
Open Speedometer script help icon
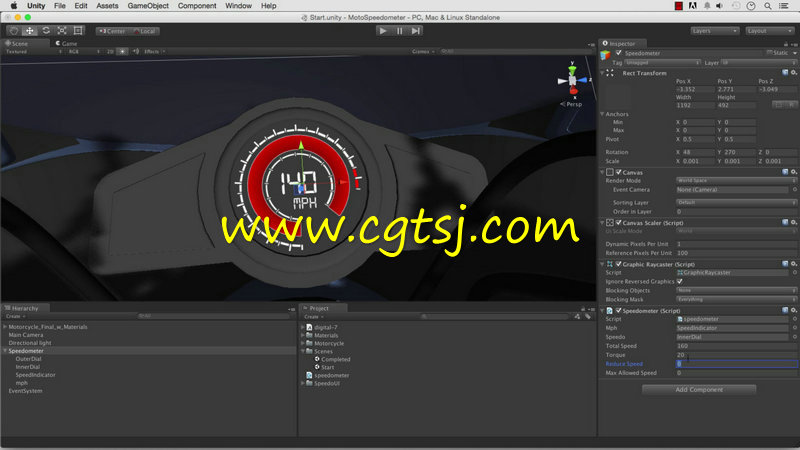[785, 310]
